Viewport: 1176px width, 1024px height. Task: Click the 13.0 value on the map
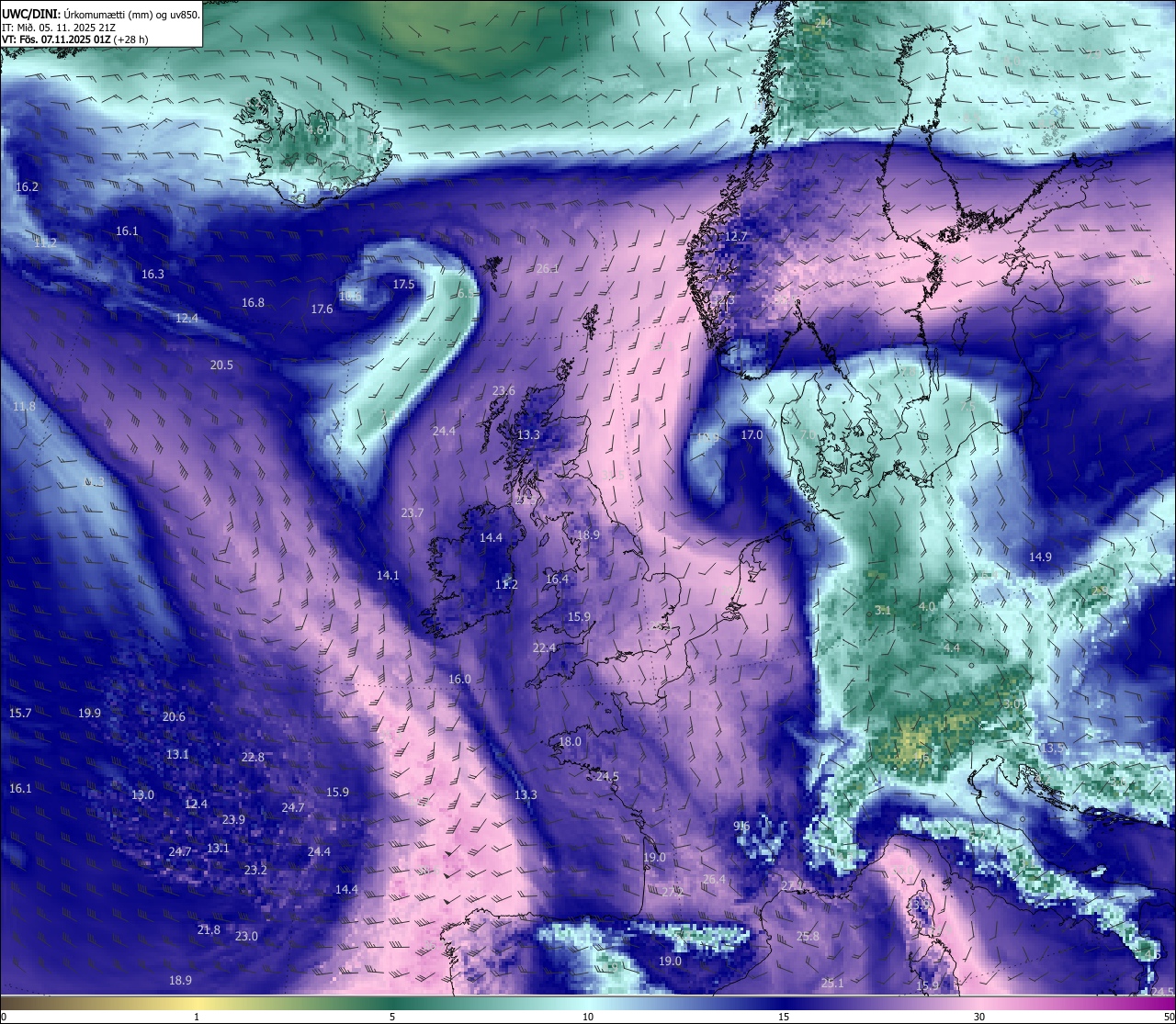pos(142,794)
